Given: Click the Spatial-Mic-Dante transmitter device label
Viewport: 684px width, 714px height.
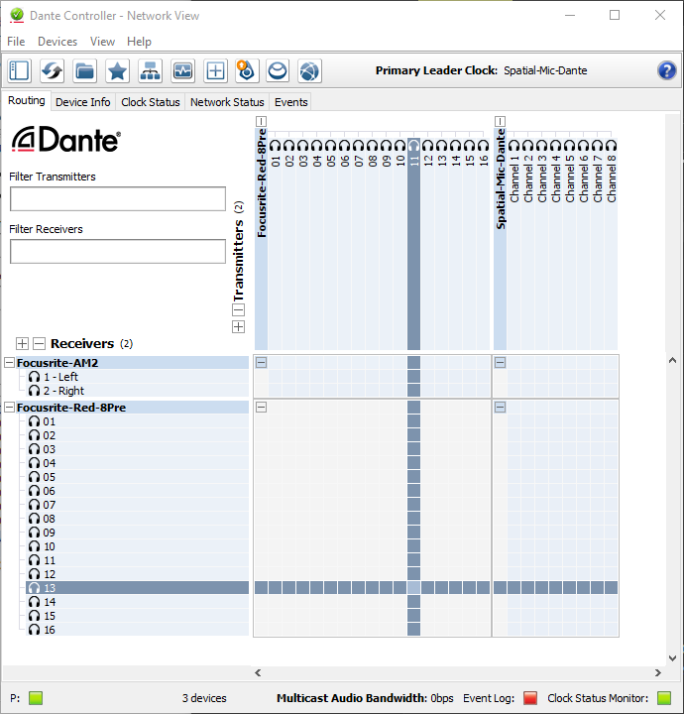Looking at the screenshot, I should (x=500, y=179).
